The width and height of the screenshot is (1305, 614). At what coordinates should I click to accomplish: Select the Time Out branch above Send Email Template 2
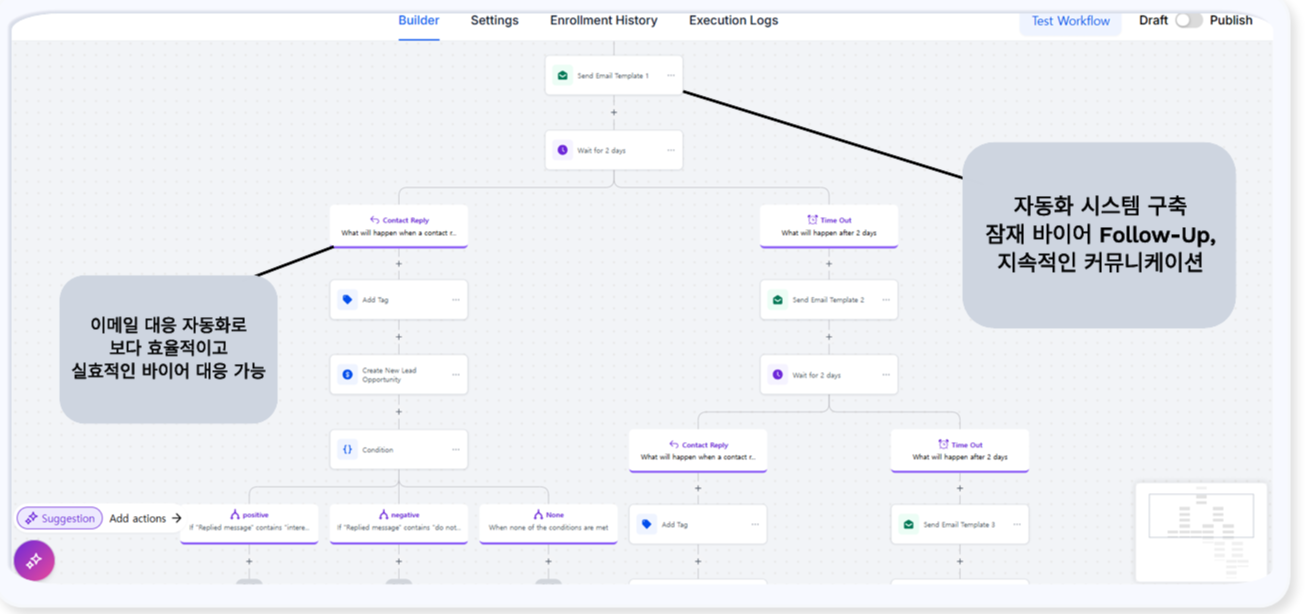click(829, 226)
